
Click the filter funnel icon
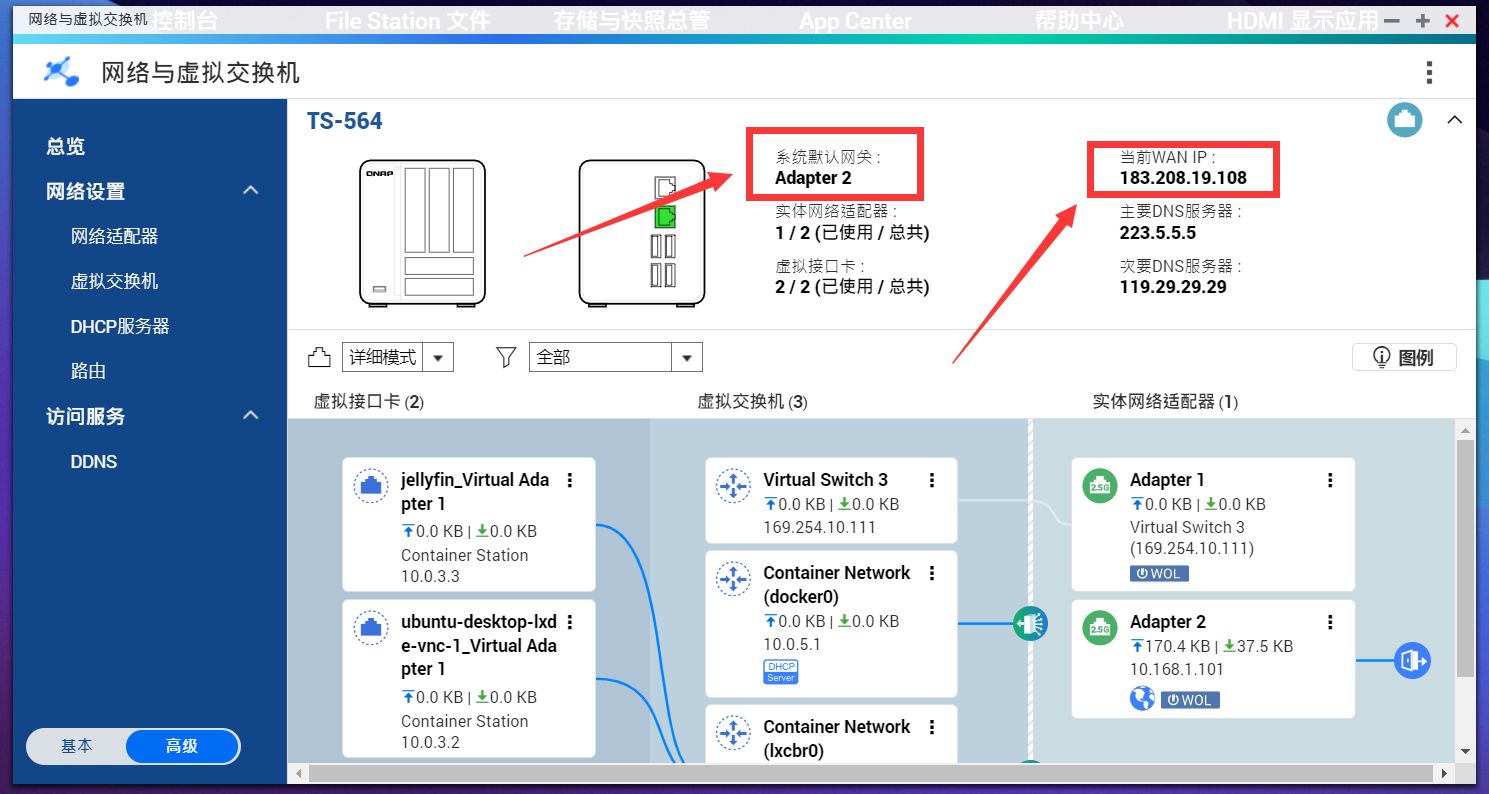point(506,357)
